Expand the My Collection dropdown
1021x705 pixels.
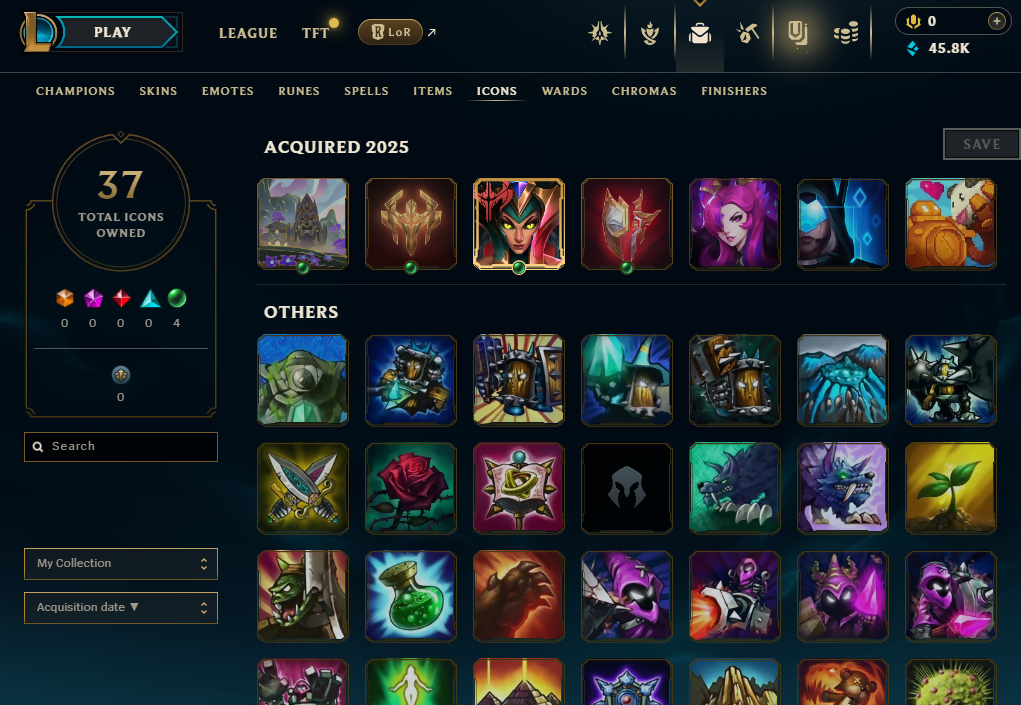click(x=121, y=564)
